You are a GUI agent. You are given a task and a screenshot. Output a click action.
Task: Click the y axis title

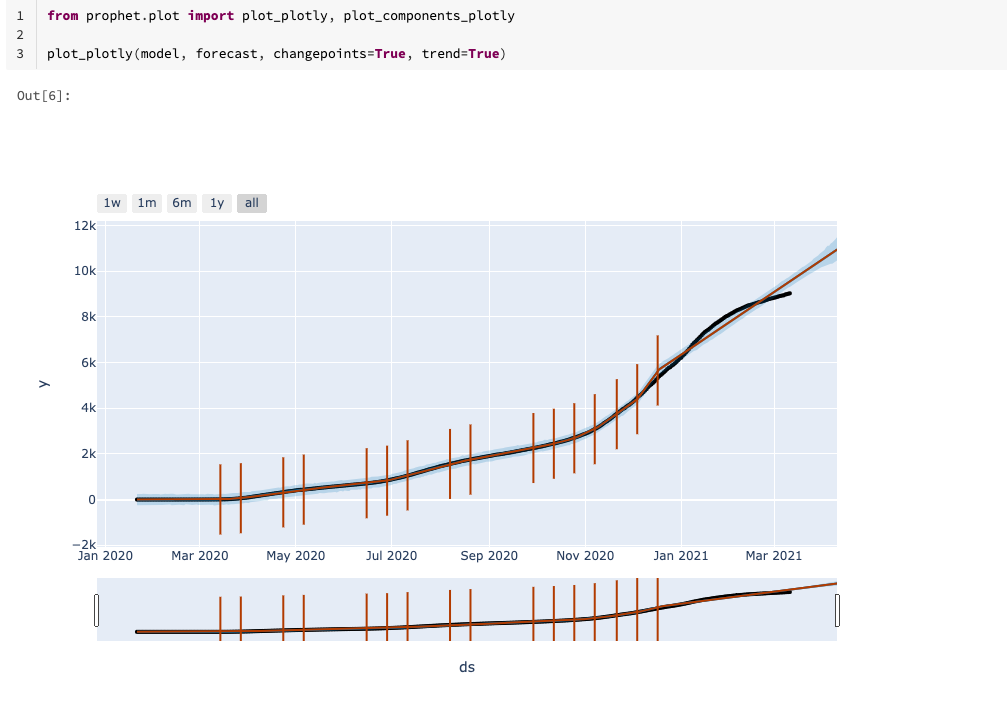click(x=43, y=384)
